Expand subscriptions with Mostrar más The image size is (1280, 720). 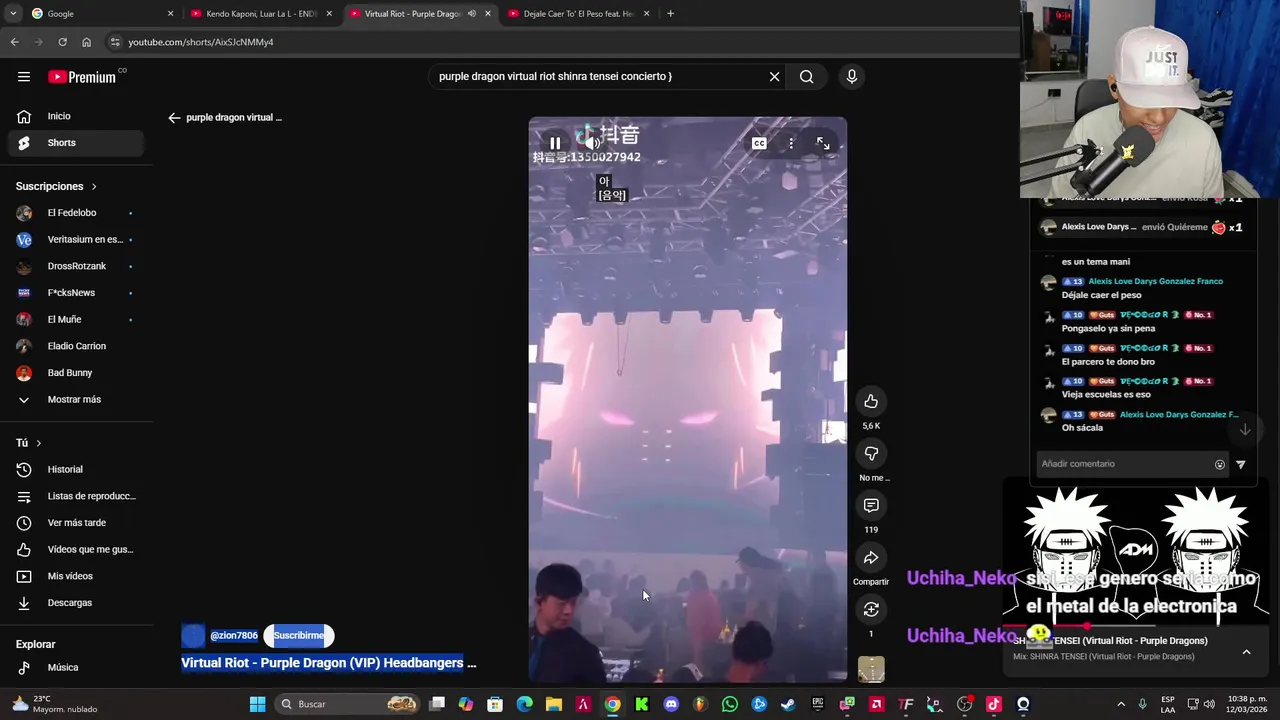tap(76, 399)
